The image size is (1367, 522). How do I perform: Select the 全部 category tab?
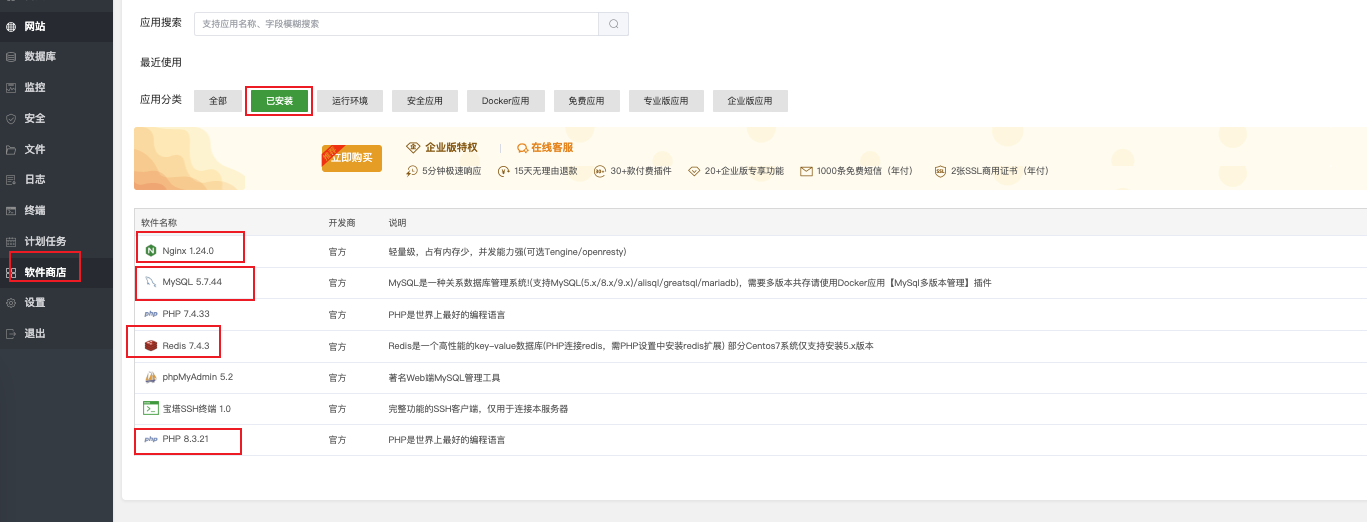tap(218, 101)
